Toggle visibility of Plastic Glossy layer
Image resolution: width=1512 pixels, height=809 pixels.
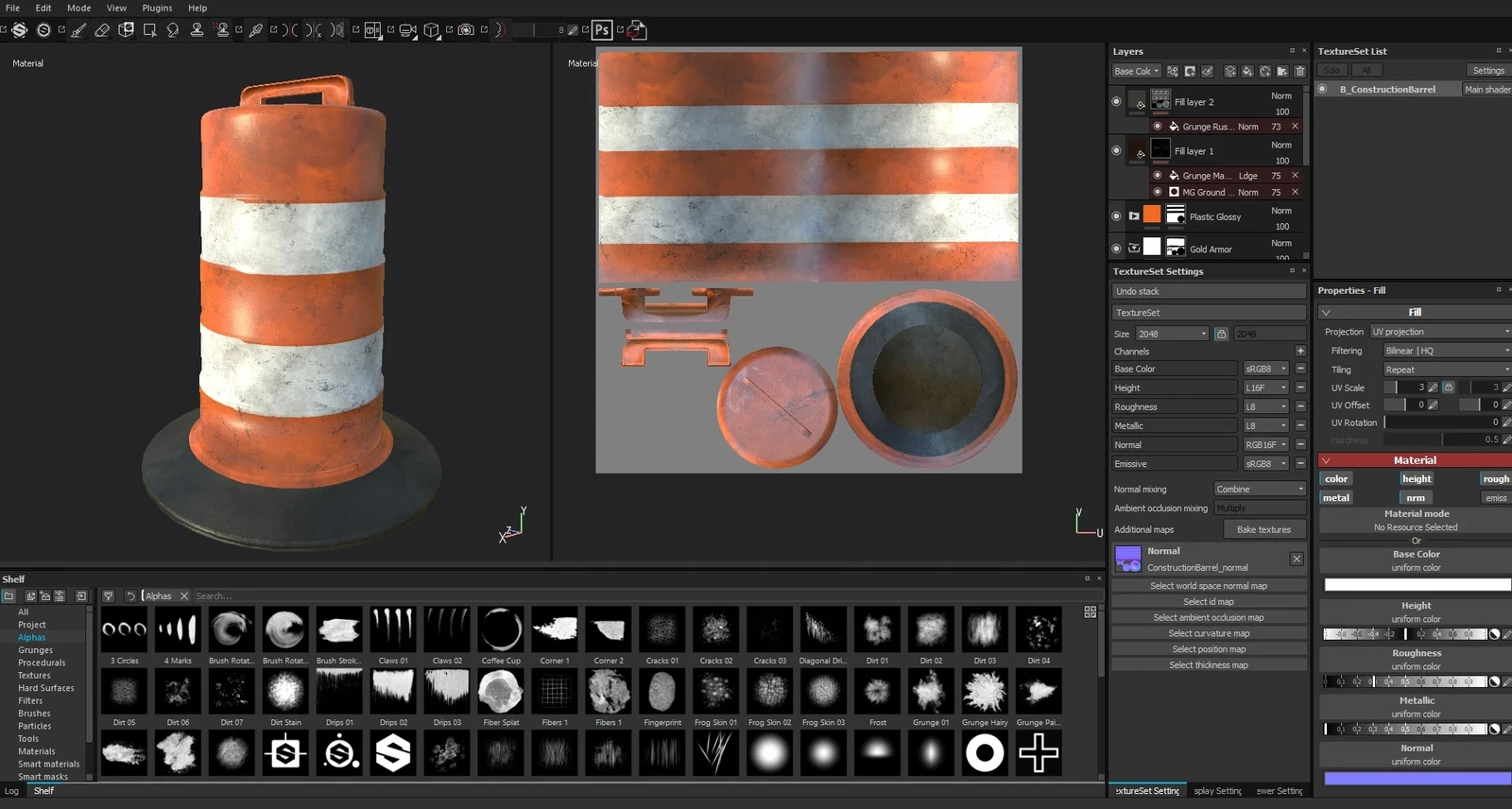click(x=1116, y=216)
